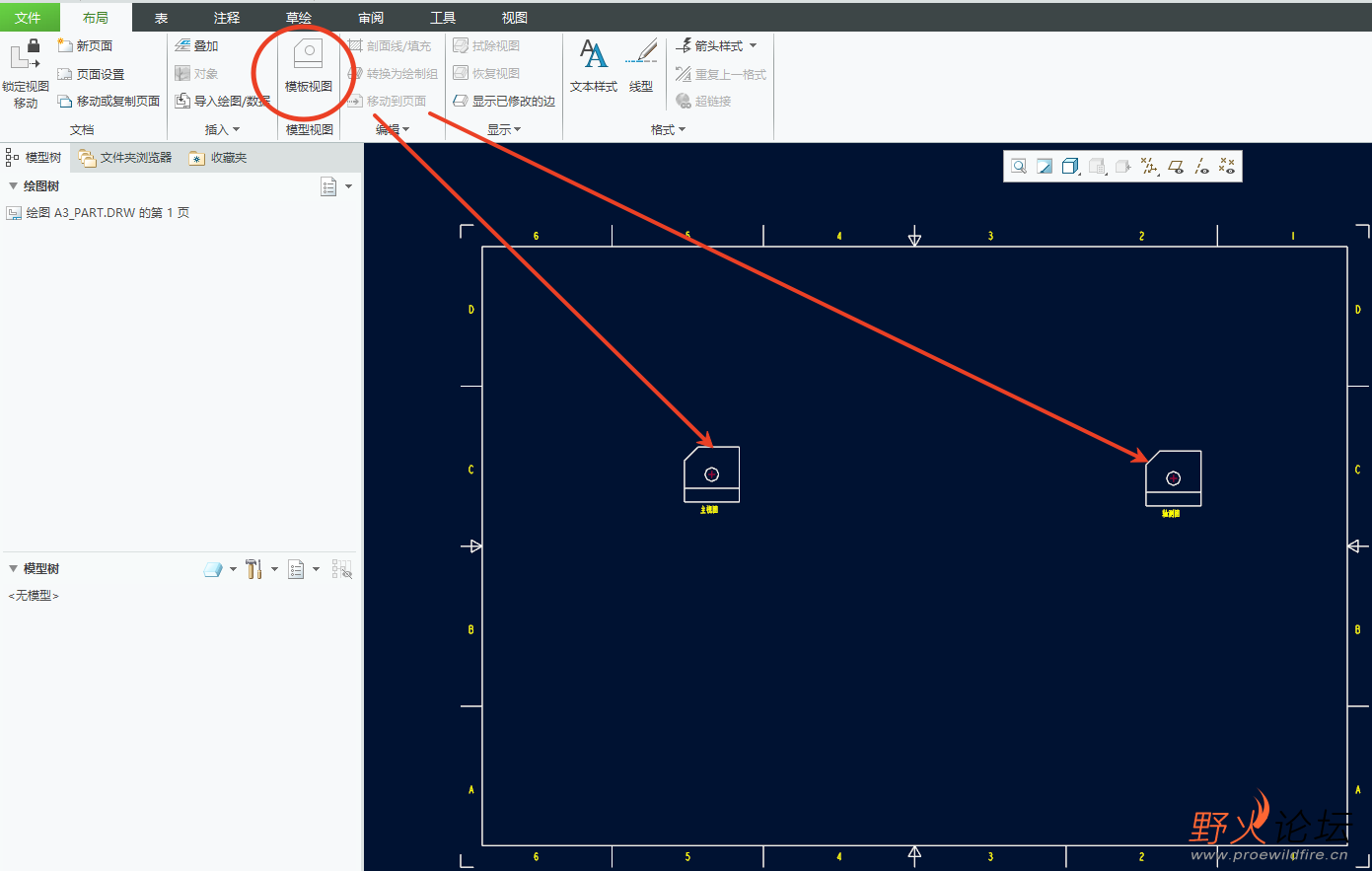
Task: Click the 对象 object insert tool
Action: [196, 73]
